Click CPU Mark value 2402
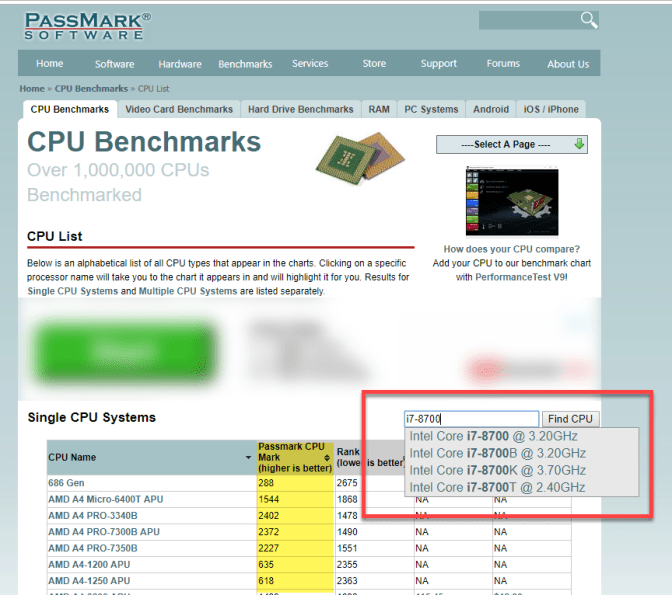This screenshot has width=672, height=595. 268,516
